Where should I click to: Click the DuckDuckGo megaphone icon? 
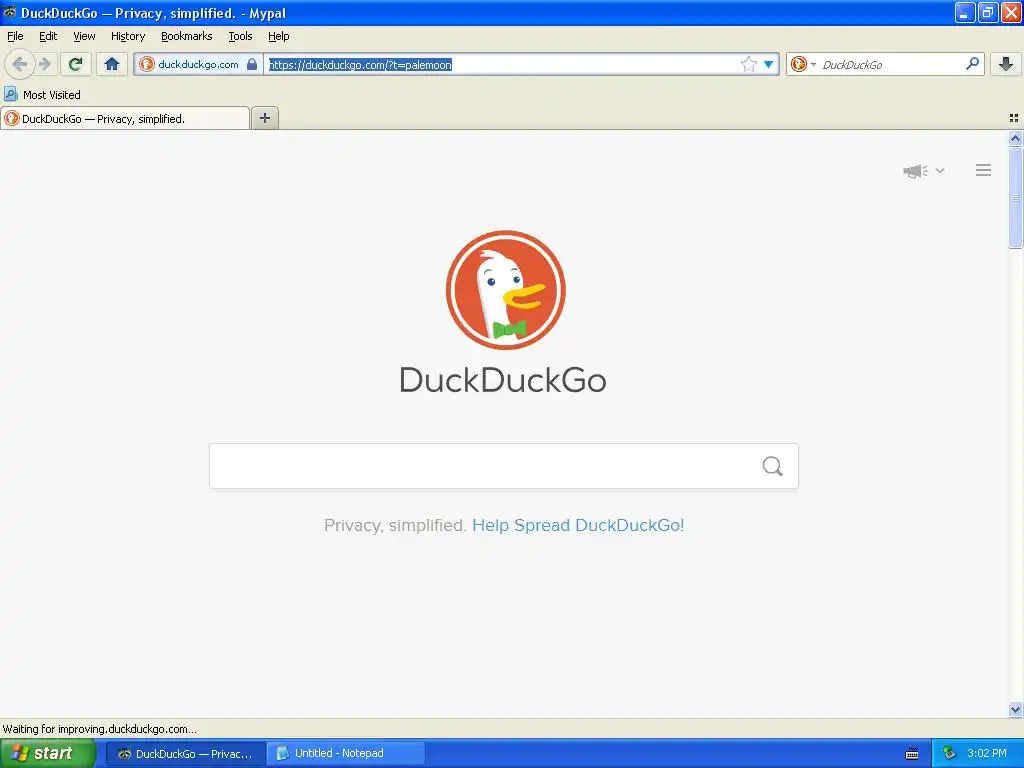point(916,171)
